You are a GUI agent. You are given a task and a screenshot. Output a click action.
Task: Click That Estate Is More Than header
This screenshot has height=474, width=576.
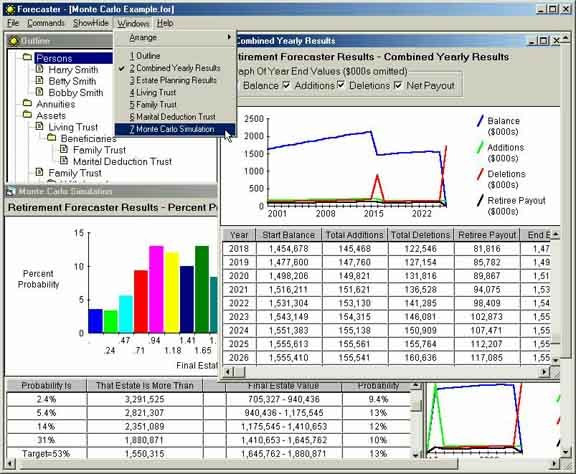pyautogui.click(x=144, y=385)
